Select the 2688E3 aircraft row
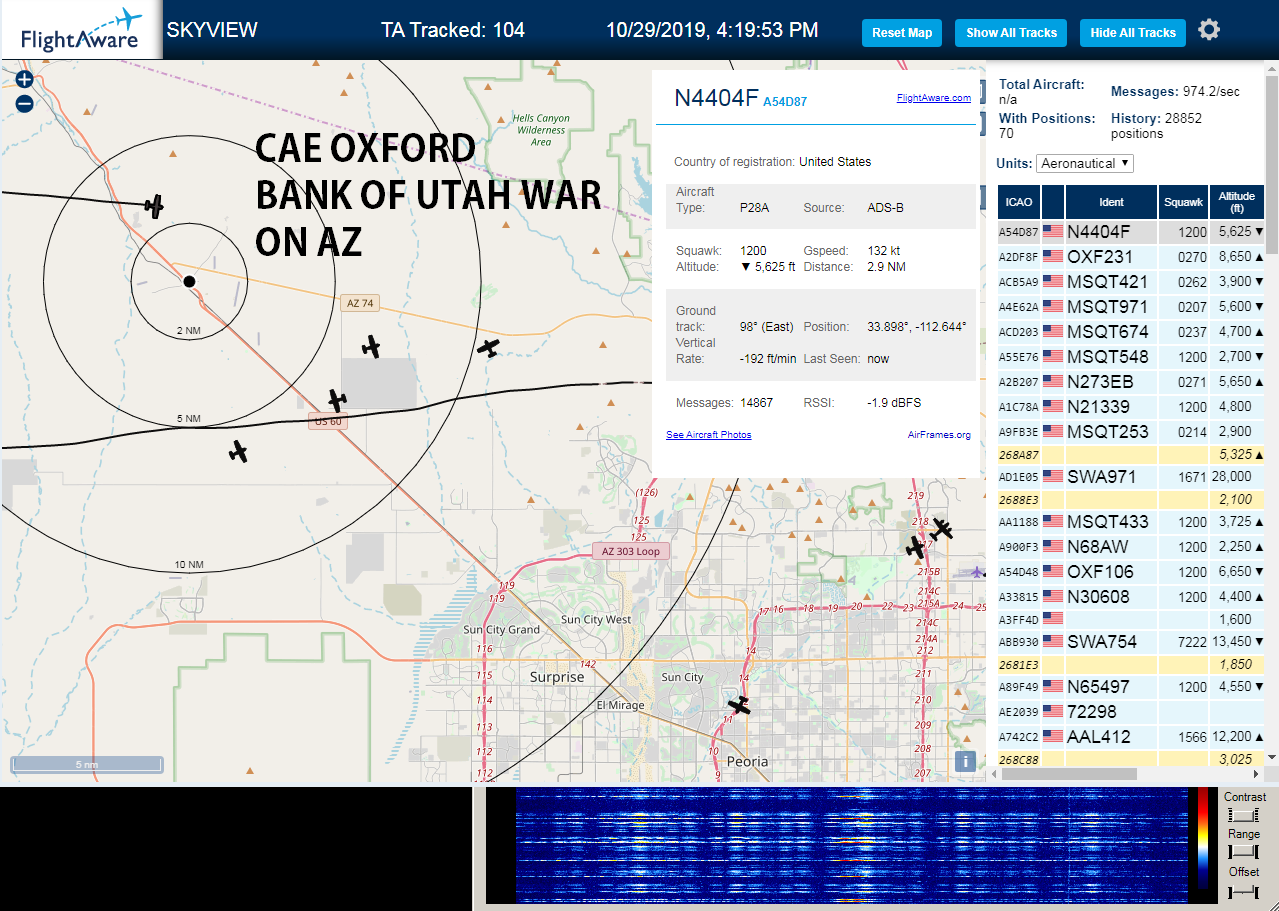 1131,499
